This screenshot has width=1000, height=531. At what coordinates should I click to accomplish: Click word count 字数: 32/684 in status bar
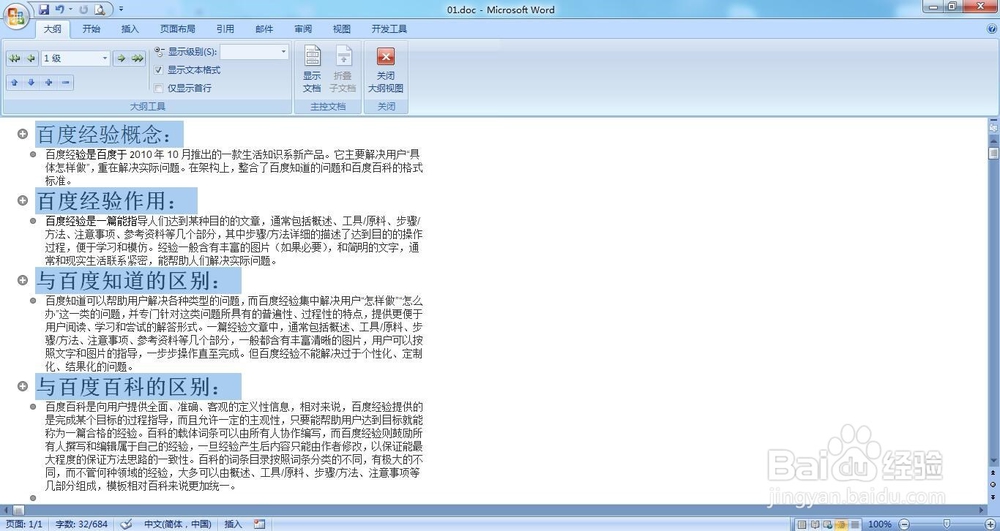[82, 524]
